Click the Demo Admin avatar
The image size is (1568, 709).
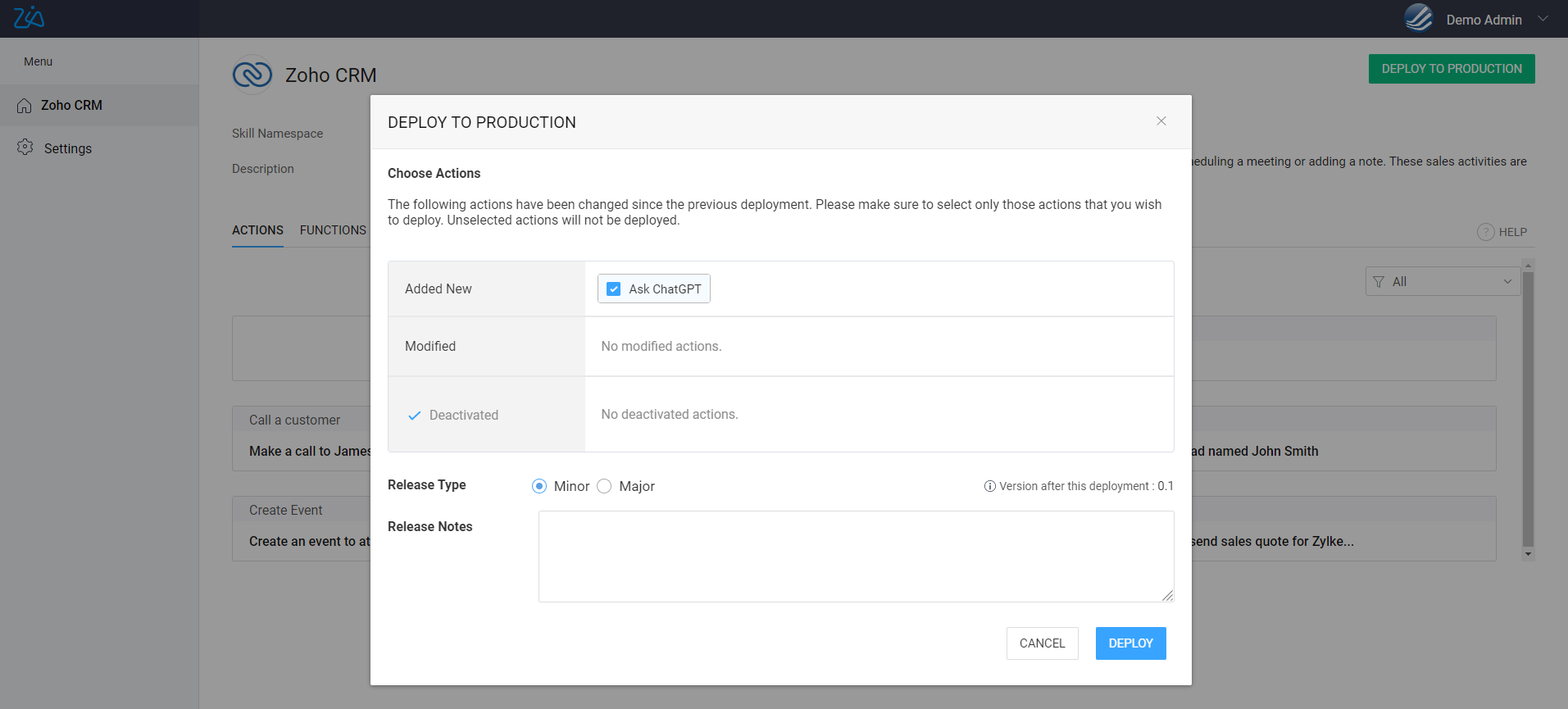point(1418,18)
